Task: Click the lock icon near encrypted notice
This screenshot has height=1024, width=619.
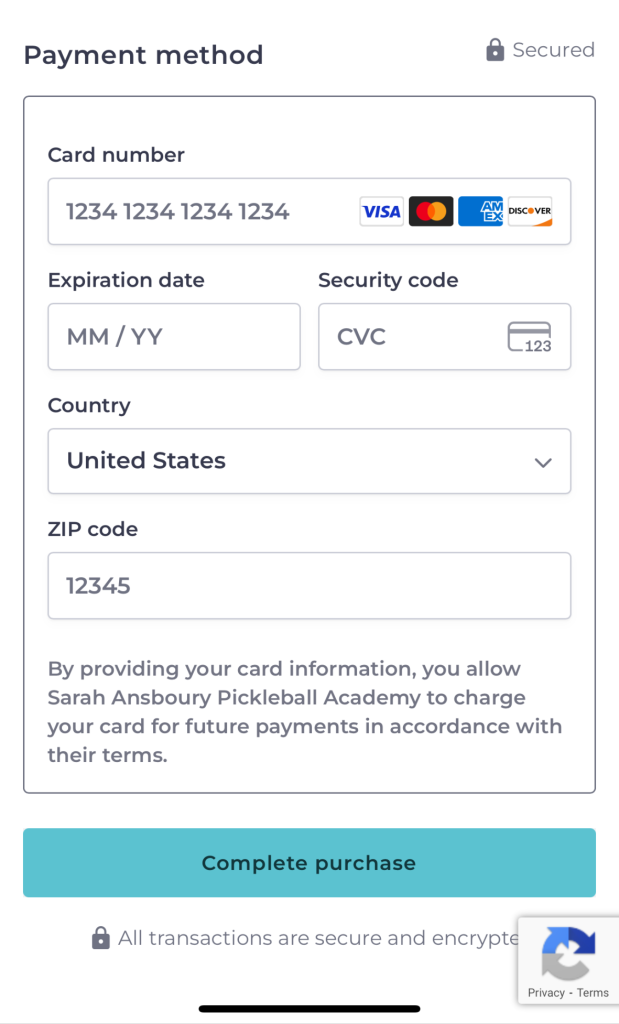Action: [101, 938]
